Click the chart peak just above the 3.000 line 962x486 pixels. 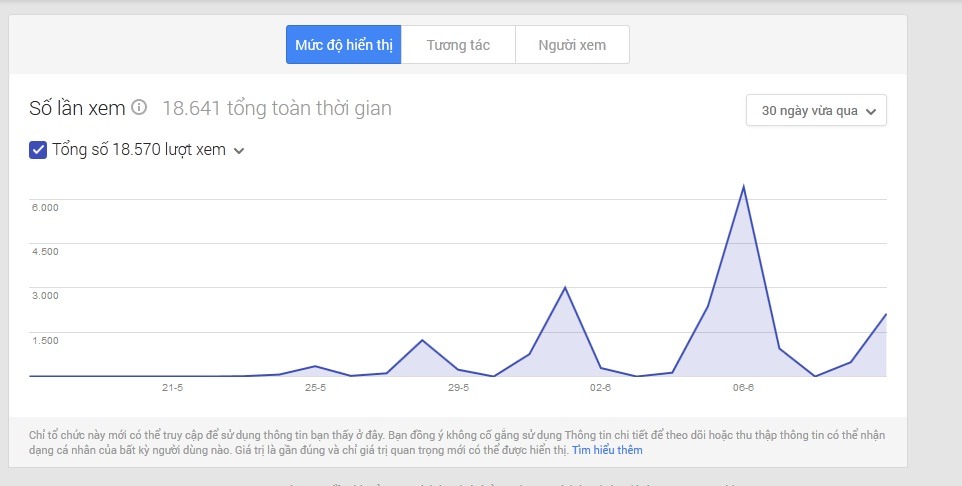(565, 288)
